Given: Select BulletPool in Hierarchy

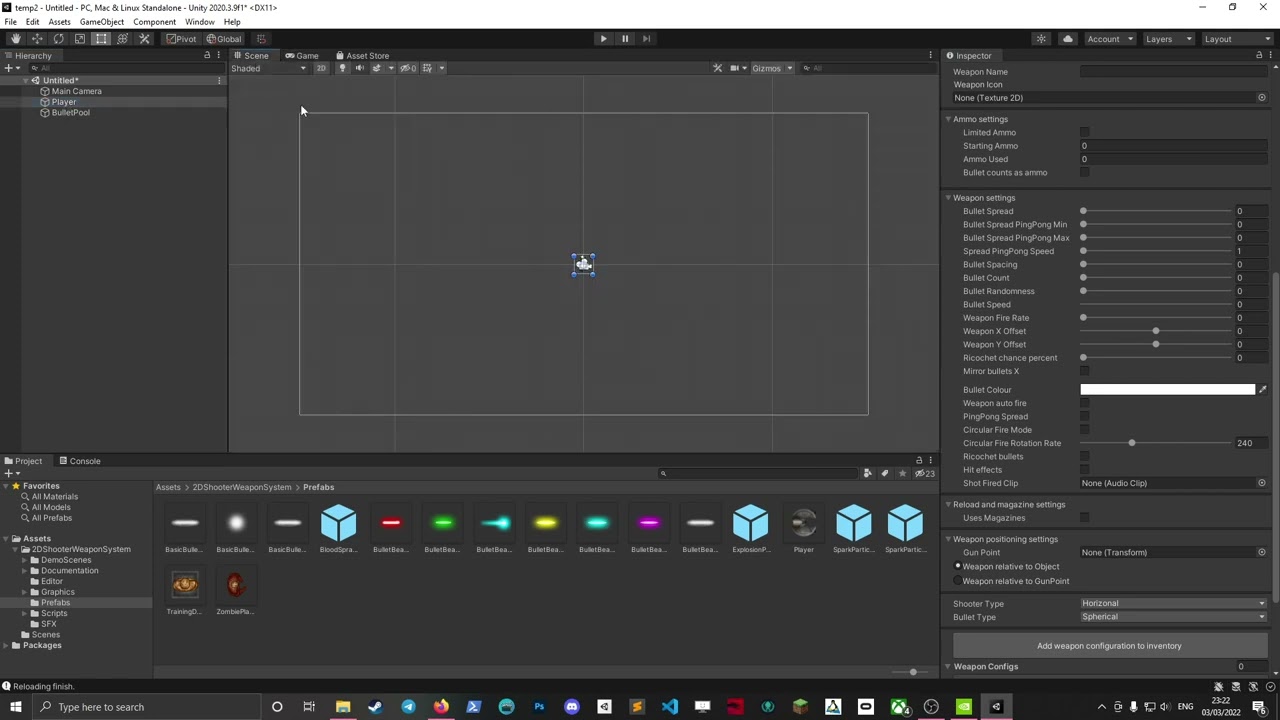Looking at the screenshot, I should [70, 113].
